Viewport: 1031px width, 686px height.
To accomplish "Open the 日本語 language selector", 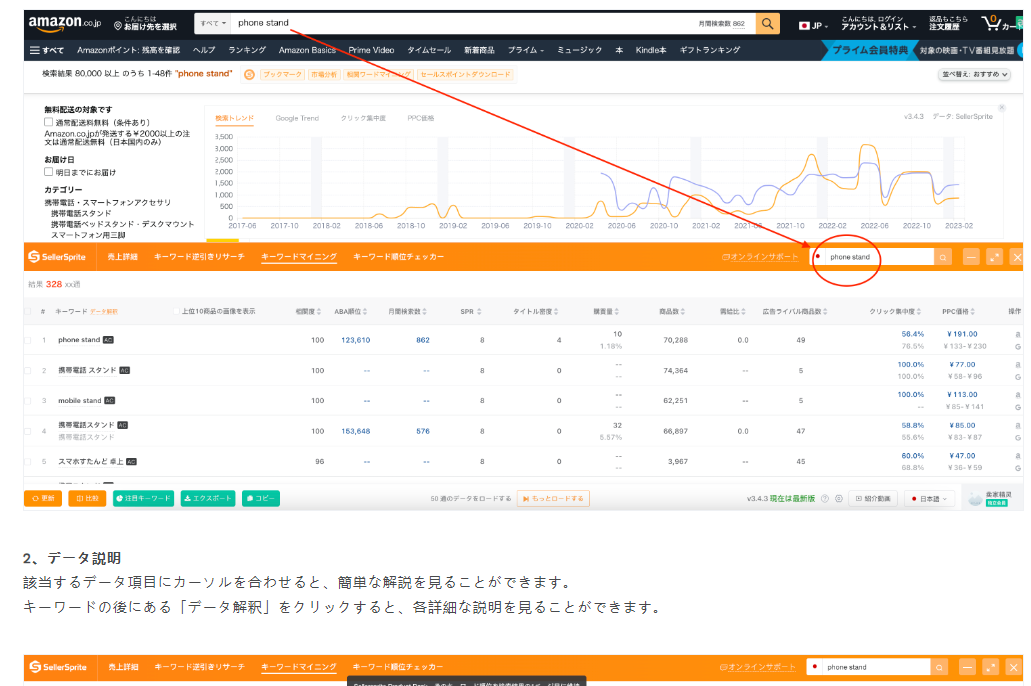I will pos(929,498).
